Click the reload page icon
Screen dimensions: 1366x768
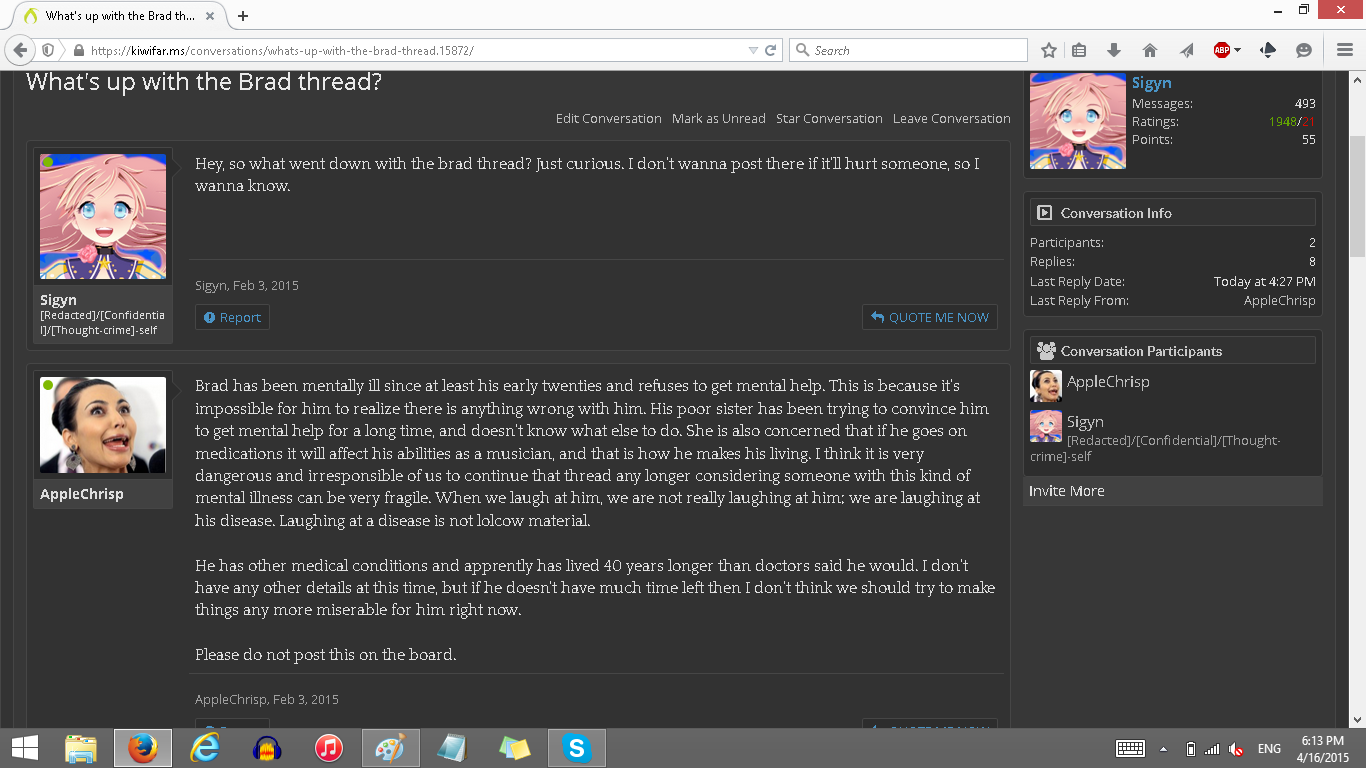pos(771,50)
